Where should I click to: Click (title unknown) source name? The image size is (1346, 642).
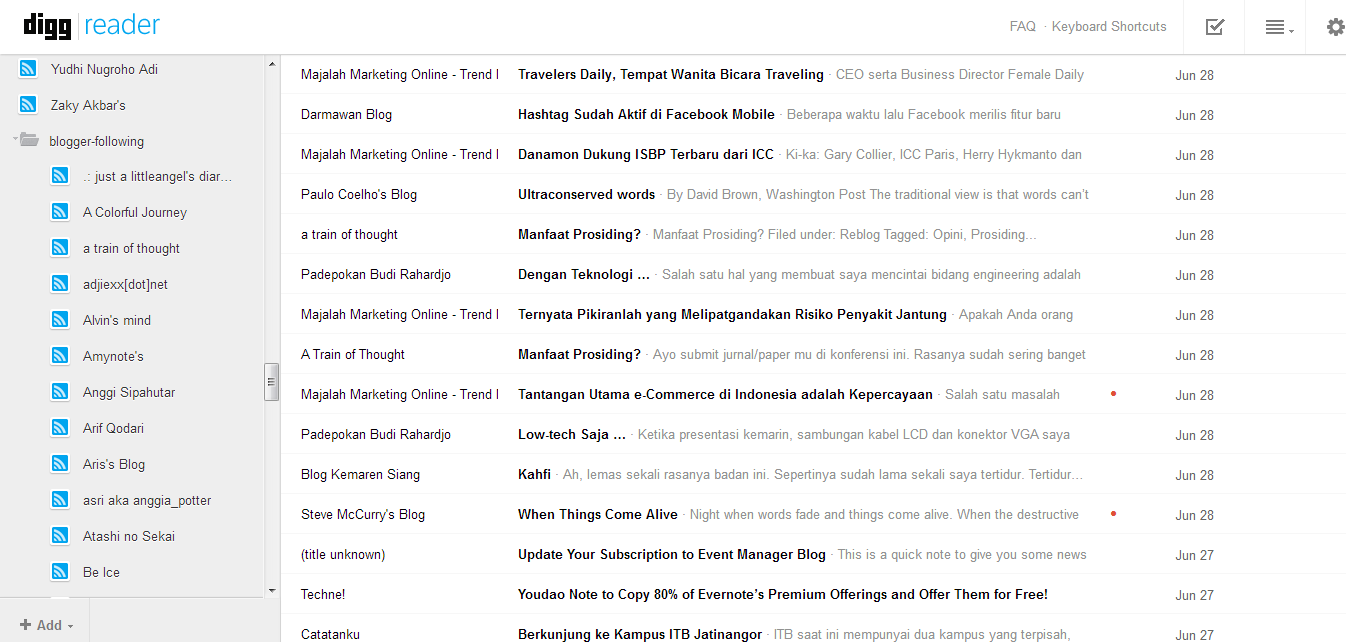coord(343,554)
